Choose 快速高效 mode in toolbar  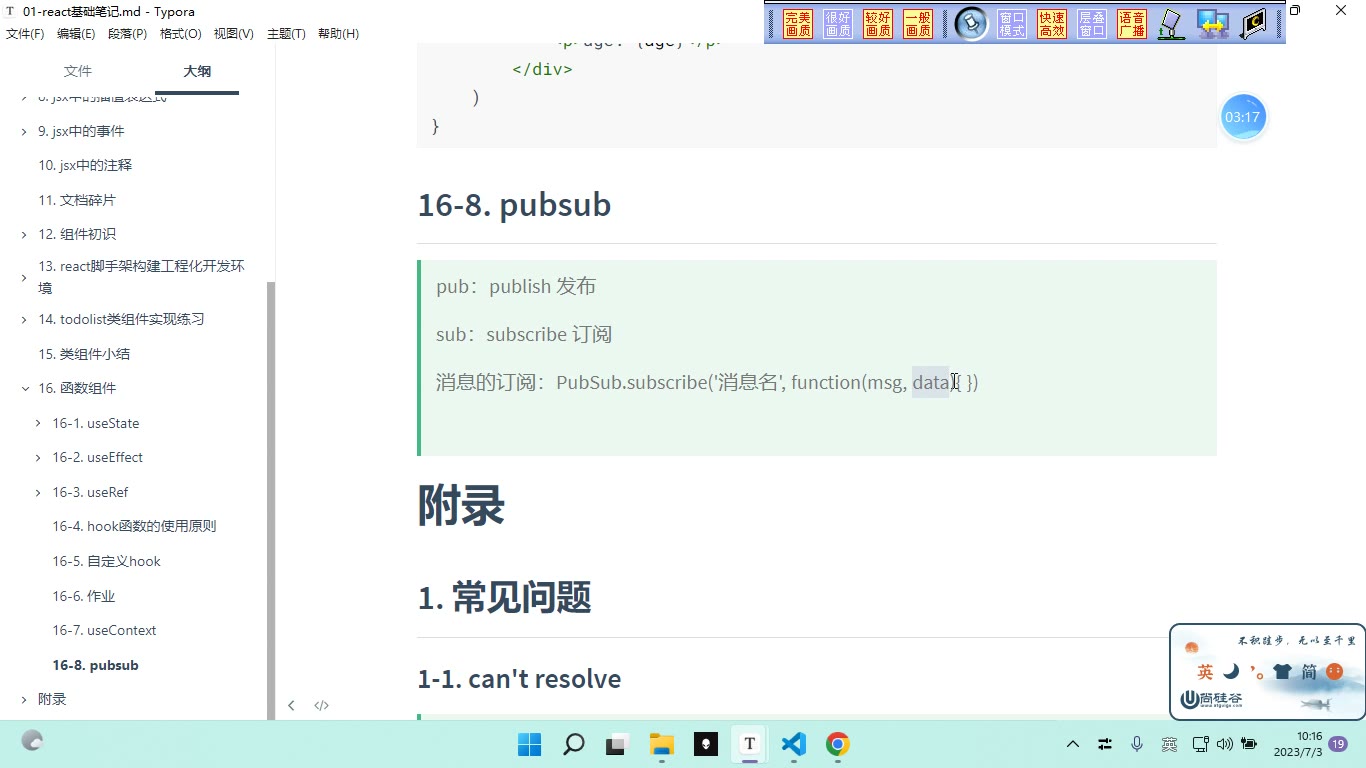click(1052, 24)
